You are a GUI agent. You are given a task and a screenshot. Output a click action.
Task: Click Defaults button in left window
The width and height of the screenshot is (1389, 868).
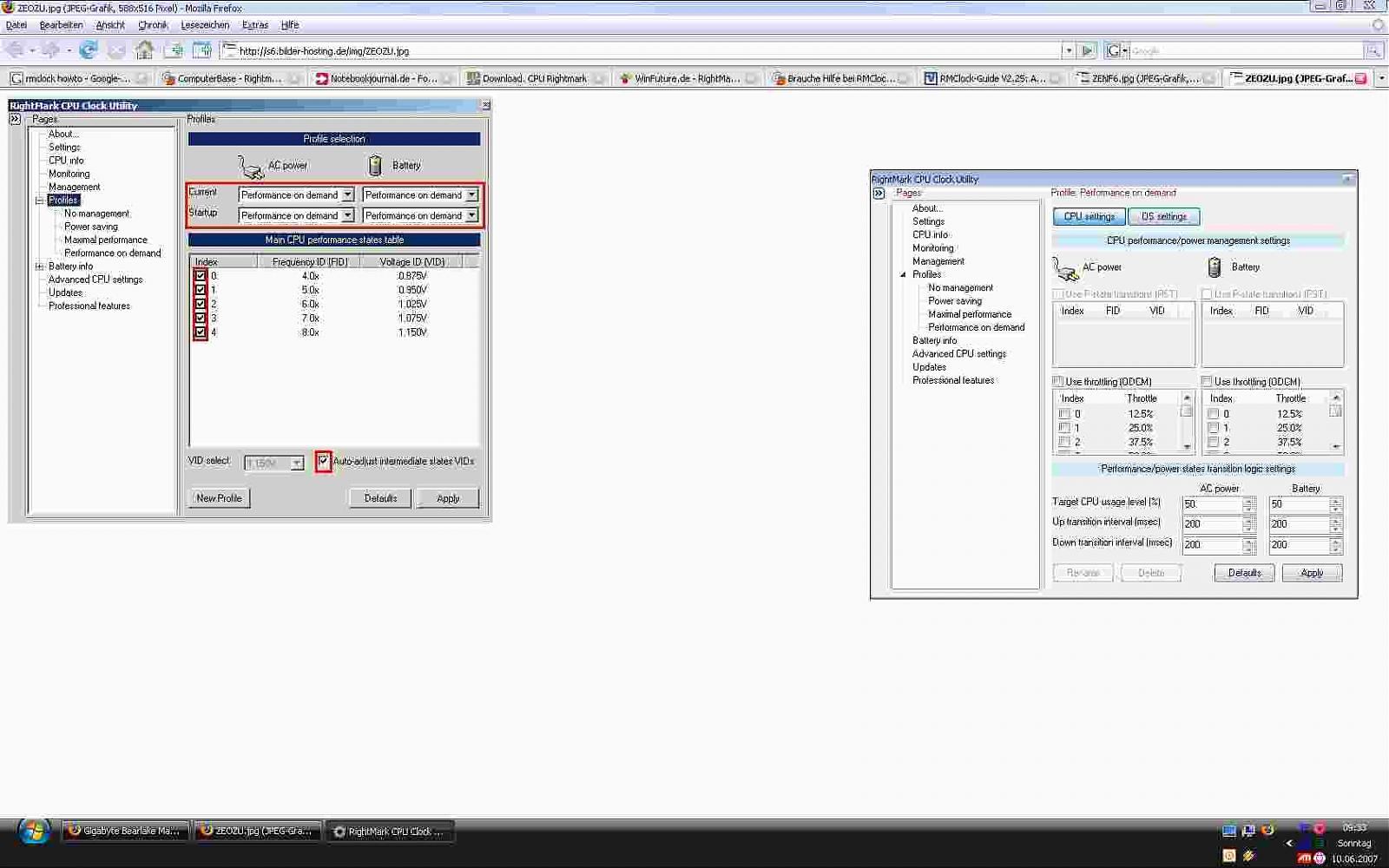380,498
